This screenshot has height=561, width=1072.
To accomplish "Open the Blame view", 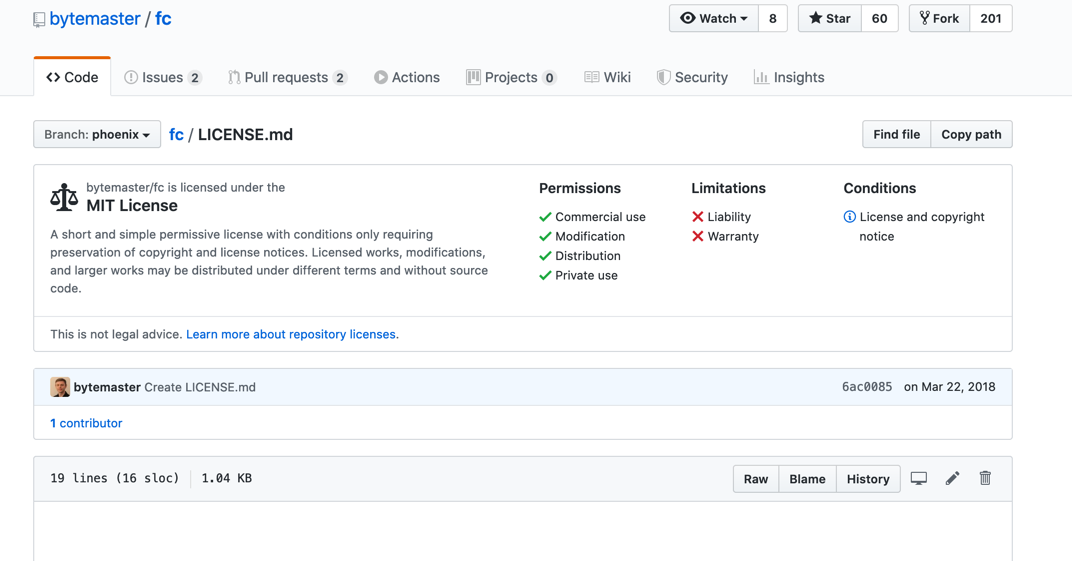I will pos(807,479).
